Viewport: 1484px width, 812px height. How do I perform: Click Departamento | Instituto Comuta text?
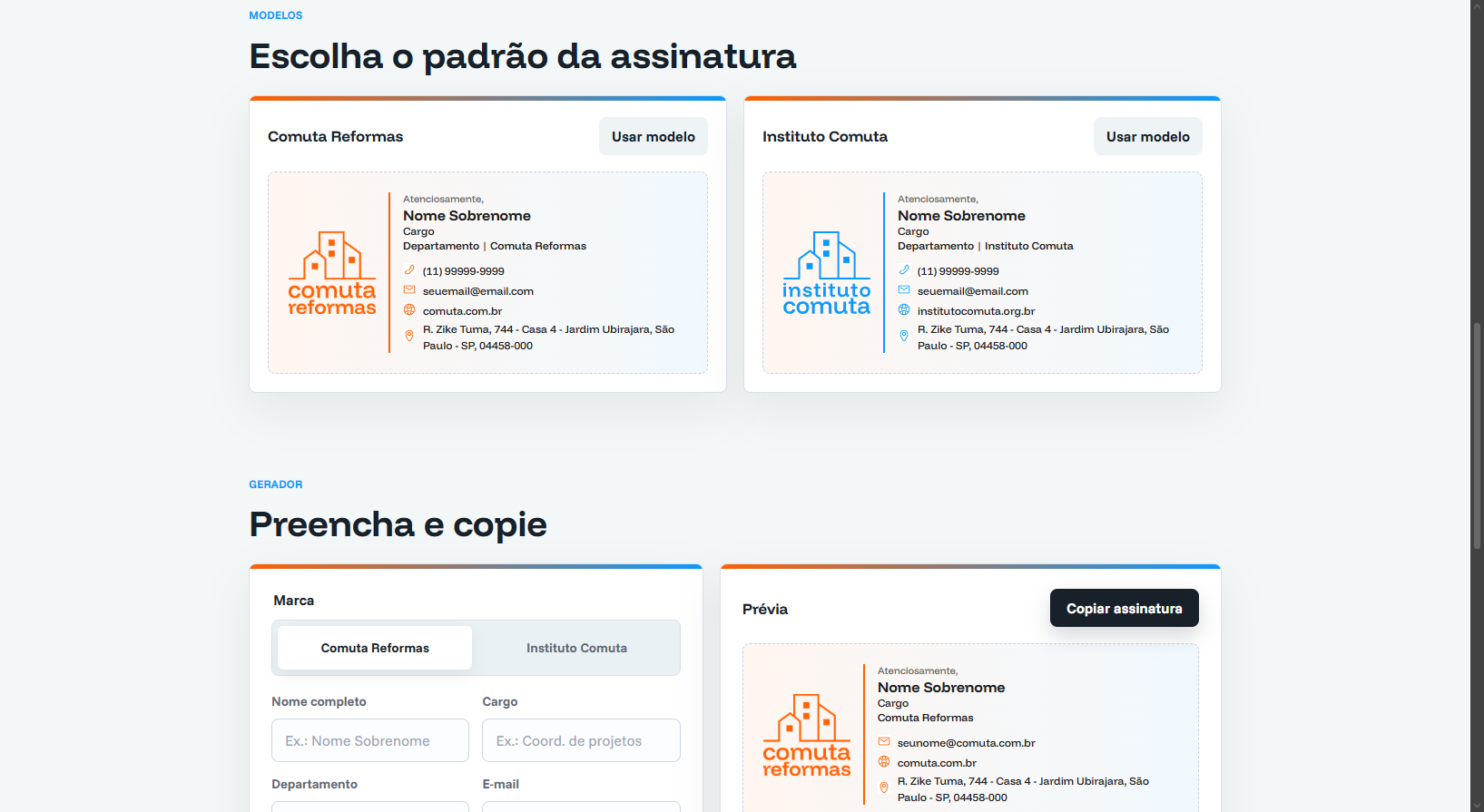pyautogui.click(x=986, y=246)
